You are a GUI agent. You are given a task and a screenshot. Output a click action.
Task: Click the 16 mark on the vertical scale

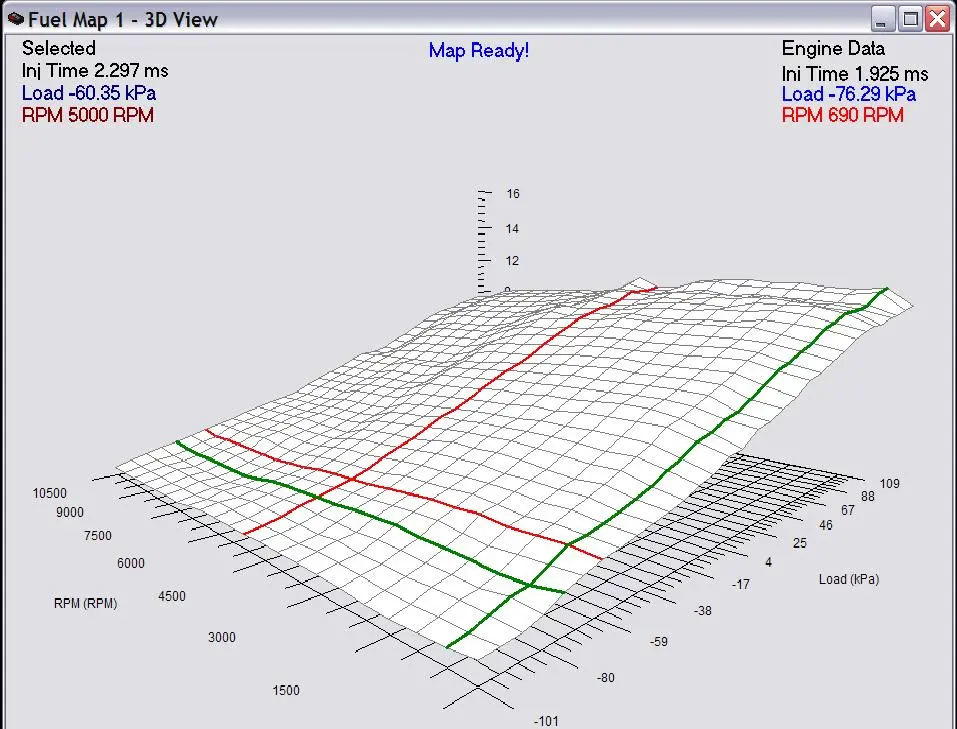tap(512, 193)
